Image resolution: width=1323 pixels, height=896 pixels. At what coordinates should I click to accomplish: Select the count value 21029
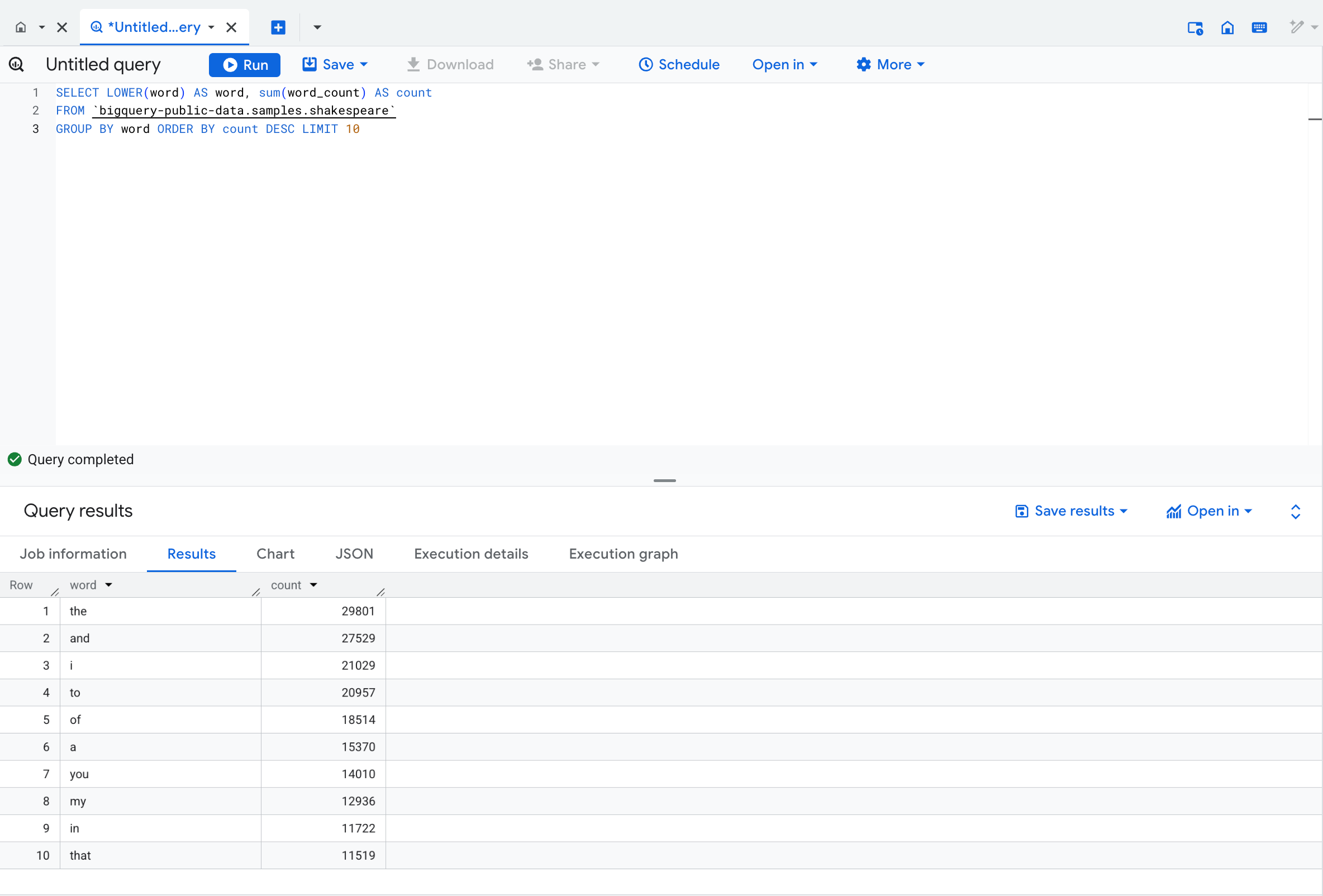pos(323,665)
